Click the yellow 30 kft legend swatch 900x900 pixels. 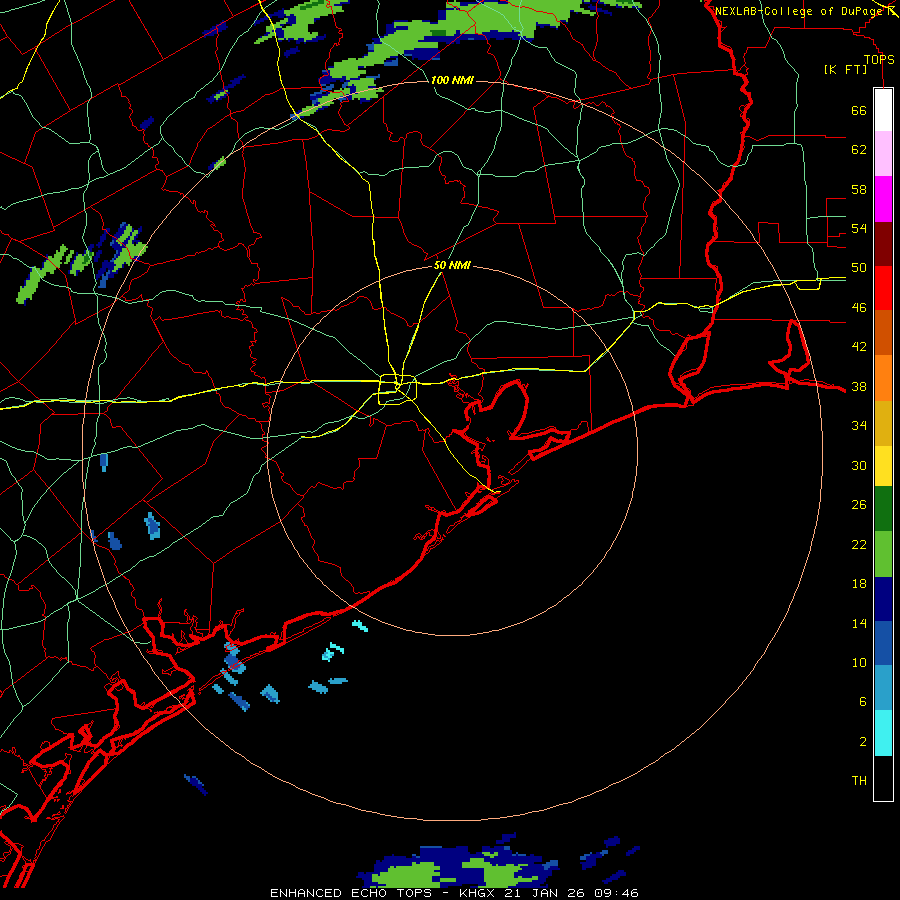pos(883,466)
